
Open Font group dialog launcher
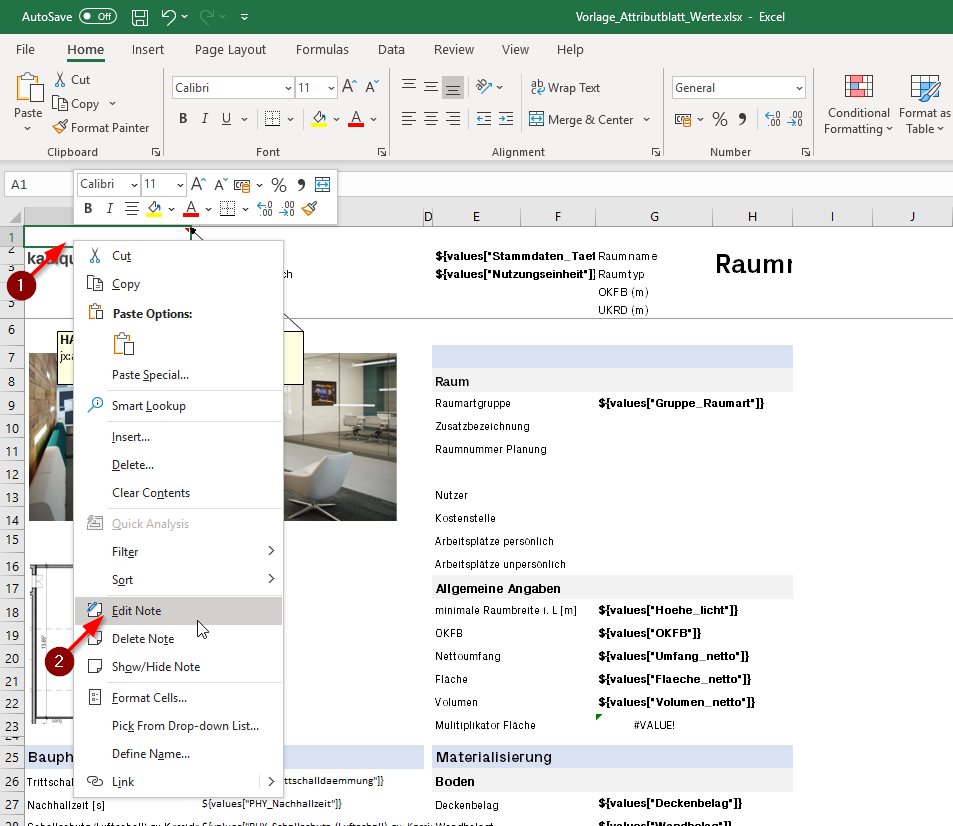point(382,152)
